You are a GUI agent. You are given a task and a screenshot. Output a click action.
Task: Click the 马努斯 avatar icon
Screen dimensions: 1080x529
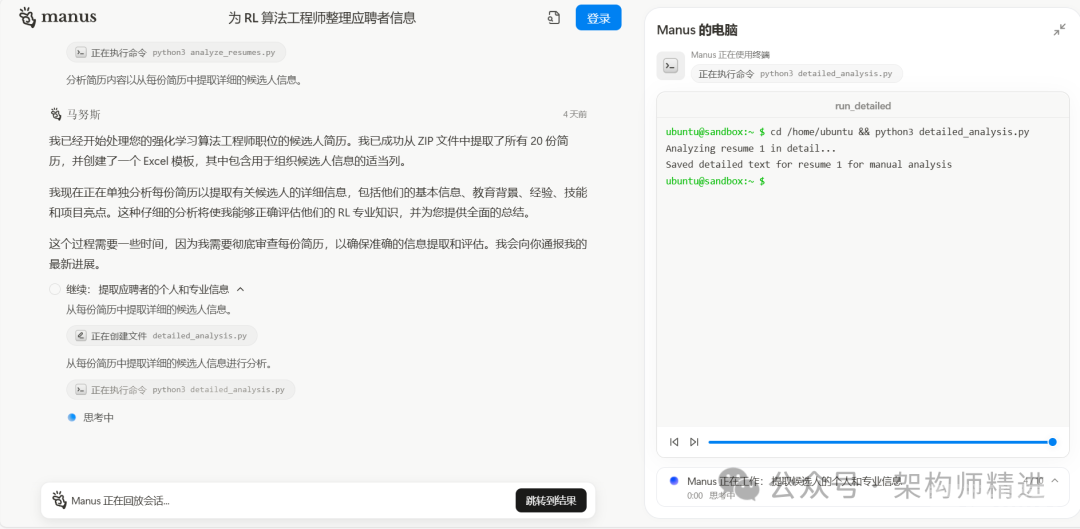[x=56, y=114]
